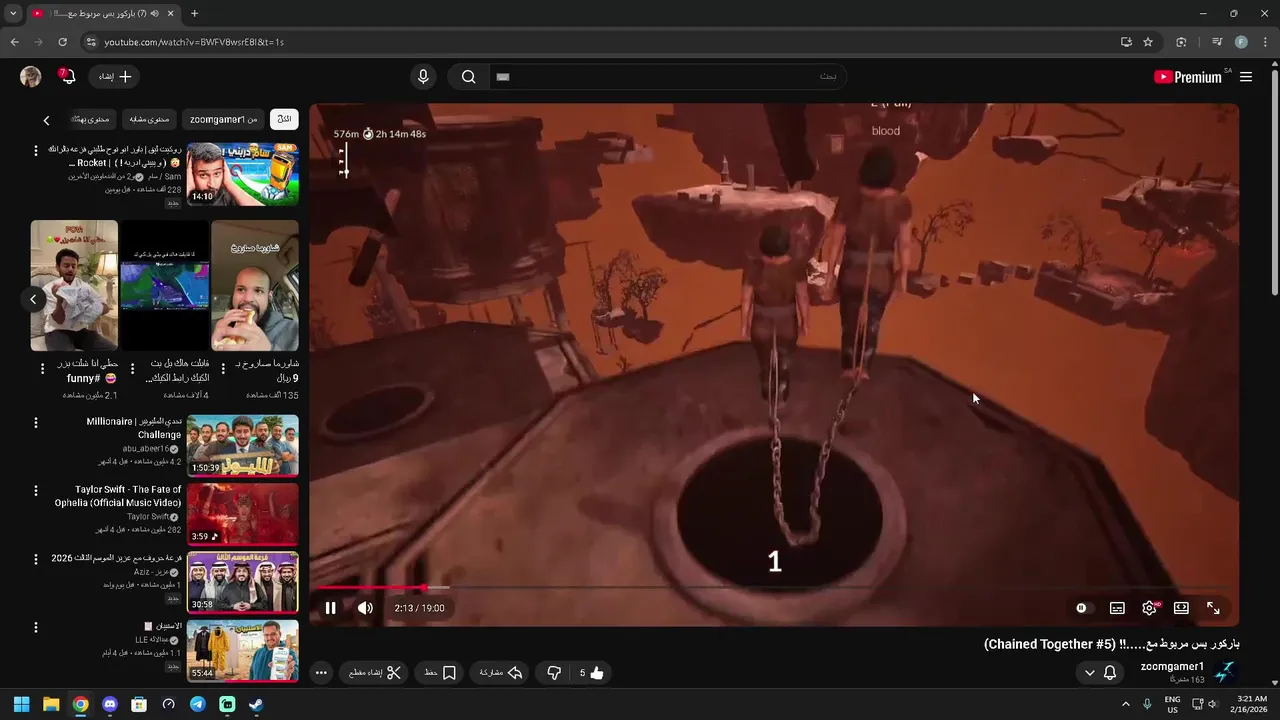
Task: Open the player settings gear
Action: [1149, 608]
